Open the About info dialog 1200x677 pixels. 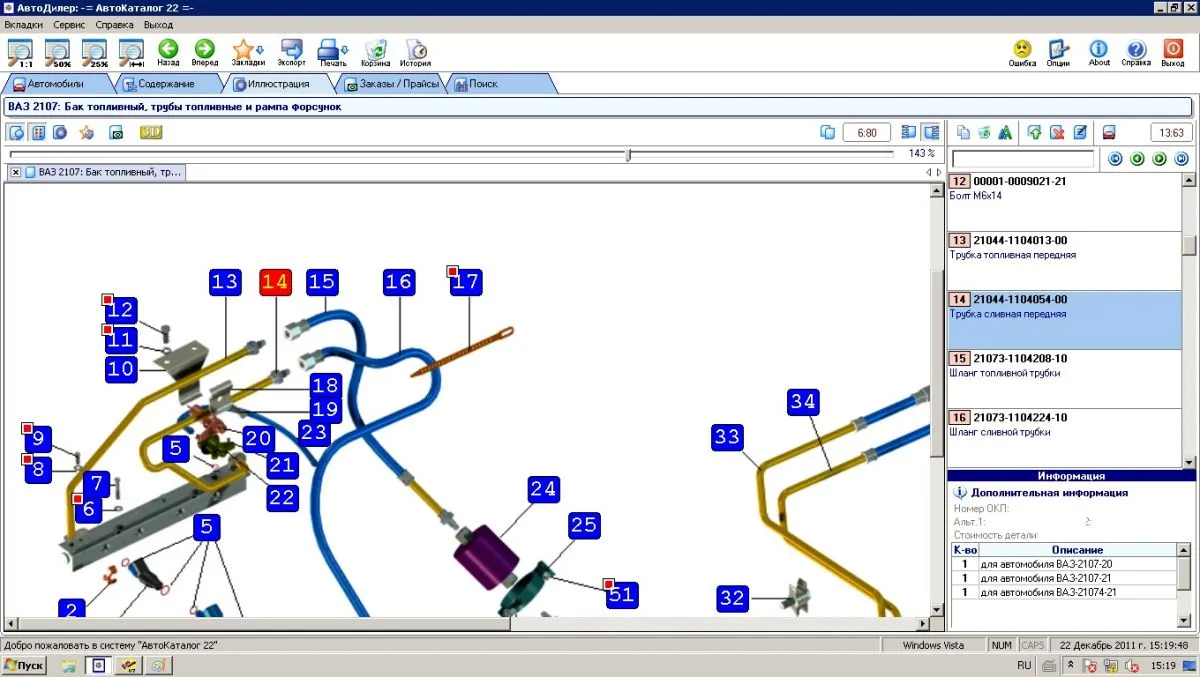[x=1099, y=52]
